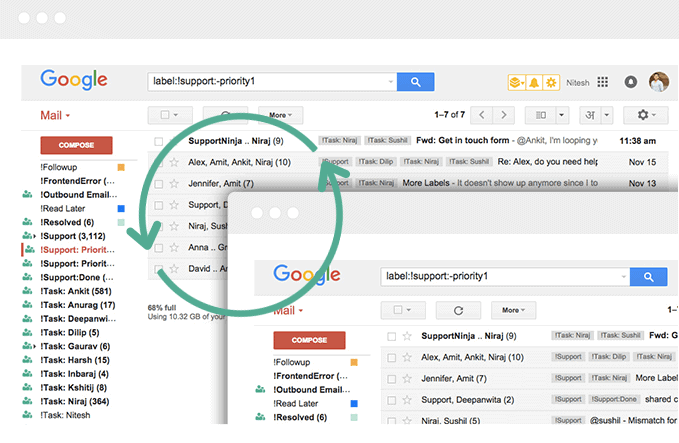Star the Support, Deepanwita thread in front window
This screenshot has width=679, height=443.
407,400
